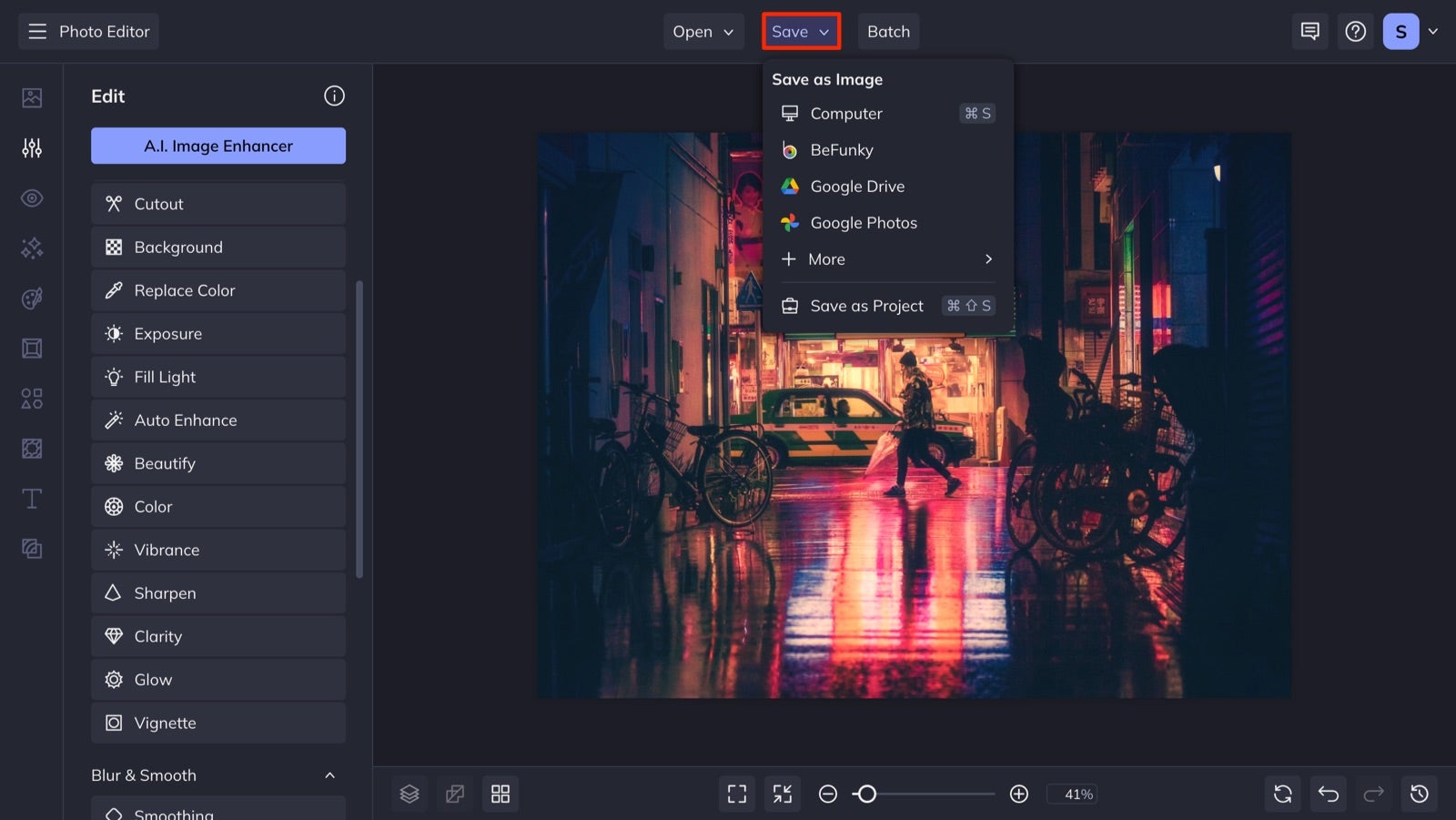The width and height of the screenshot is (1456, 820).
Task: Select the Artsy palette tool in sidebar
Action: click(31, 299)
